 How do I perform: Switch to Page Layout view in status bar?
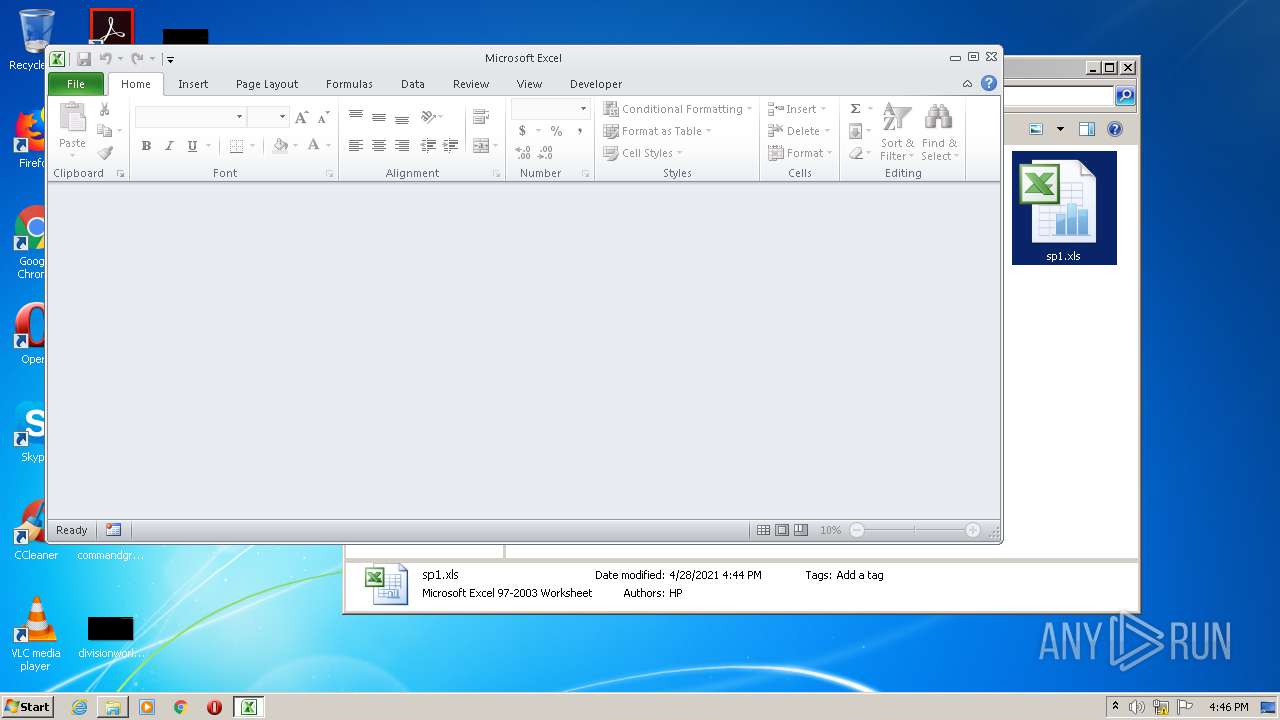click(x=782, y=530)
